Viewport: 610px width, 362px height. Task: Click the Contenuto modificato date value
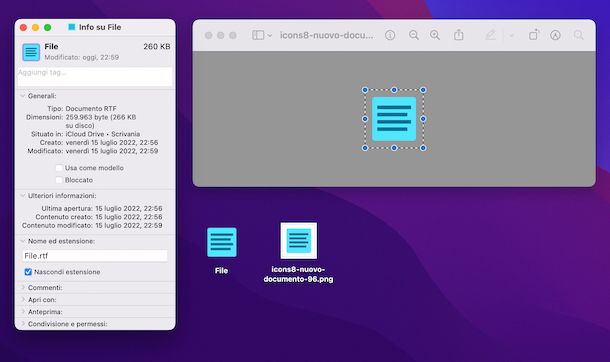[x=129, y=225]
